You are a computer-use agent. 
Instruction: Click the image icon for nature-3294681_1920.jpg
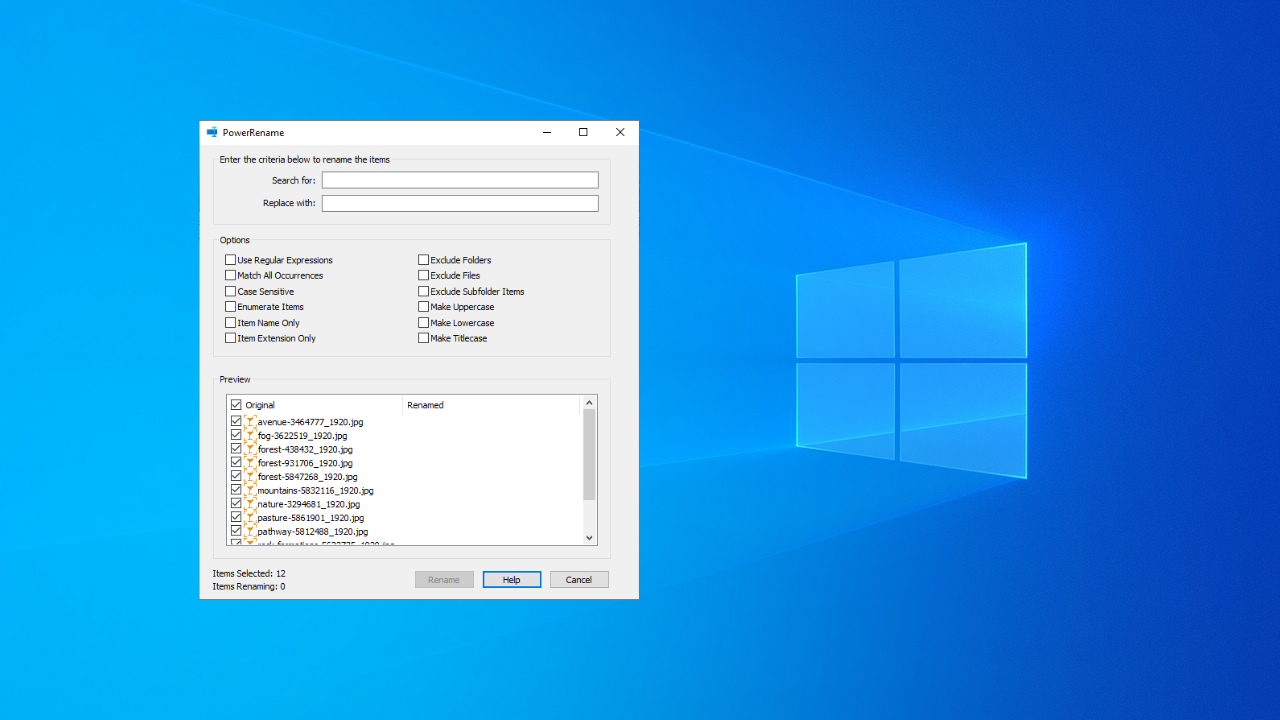249,504
